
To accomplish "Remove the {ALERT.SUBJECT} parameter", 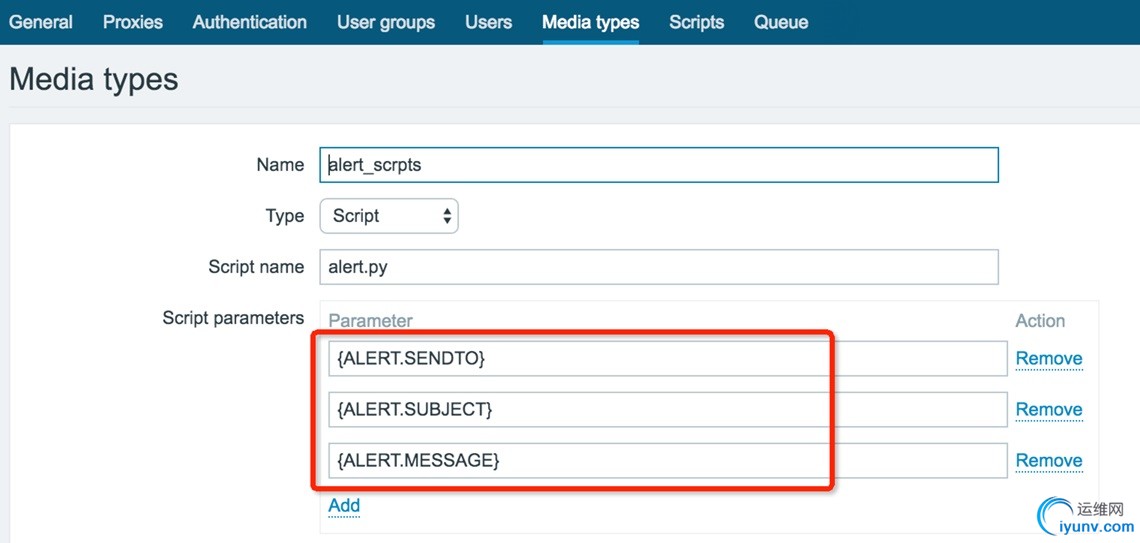I will [x=1049, y=409].
